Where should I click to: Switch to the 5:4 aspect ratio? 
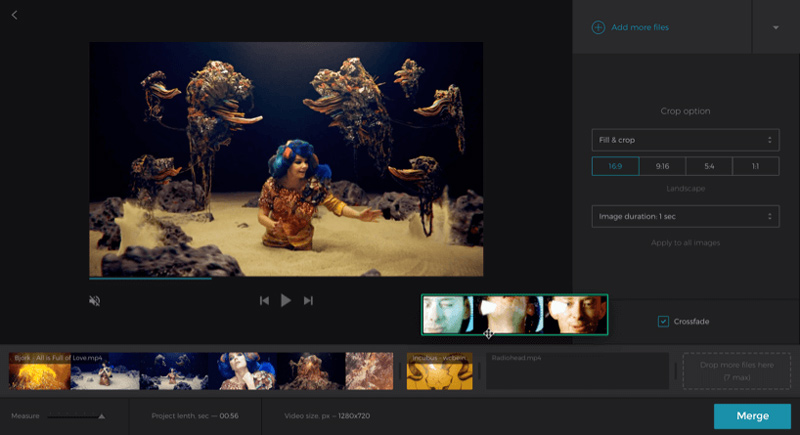click(x=708, y=167)
